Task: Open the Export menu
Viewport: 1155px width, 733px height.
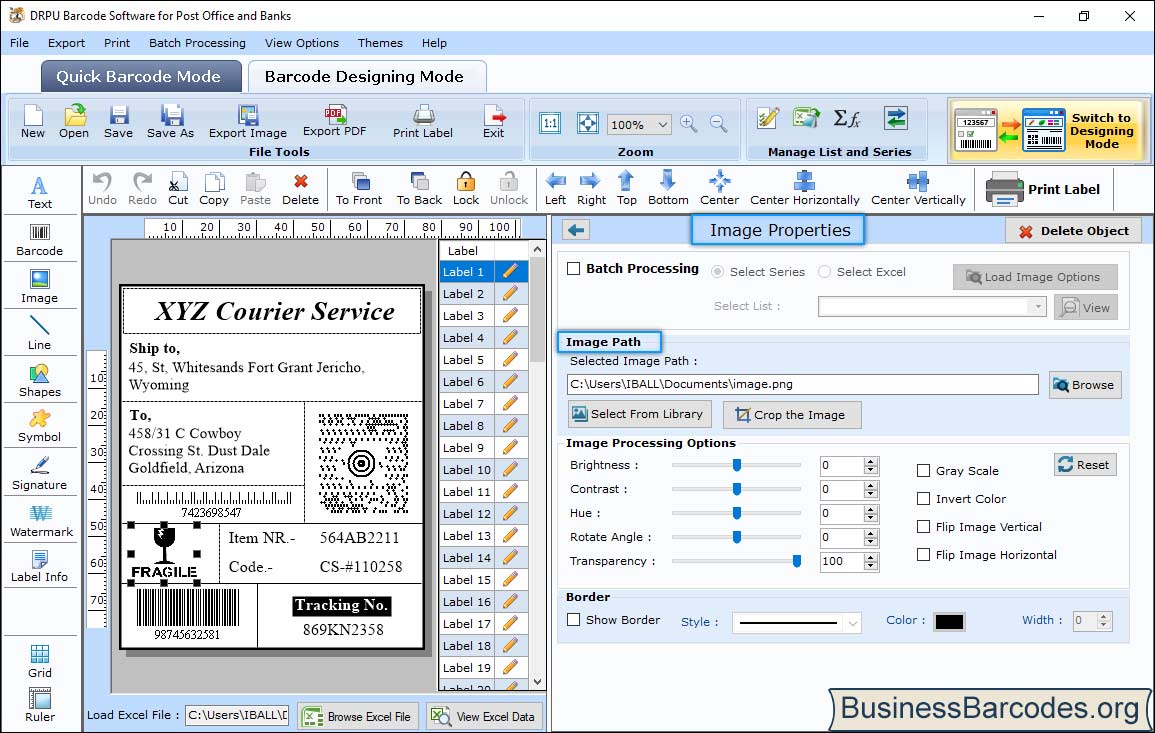Action: (x=66, y=43)
